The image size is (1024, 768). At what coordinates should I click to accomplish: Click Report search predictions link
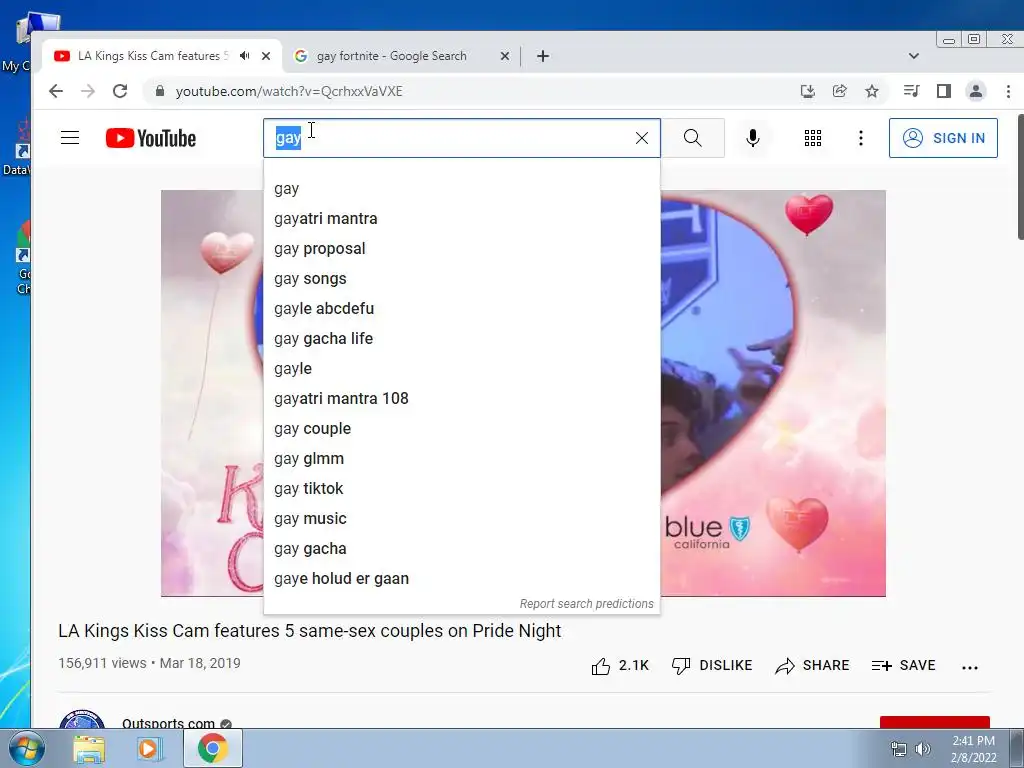(x=586, y=604)
